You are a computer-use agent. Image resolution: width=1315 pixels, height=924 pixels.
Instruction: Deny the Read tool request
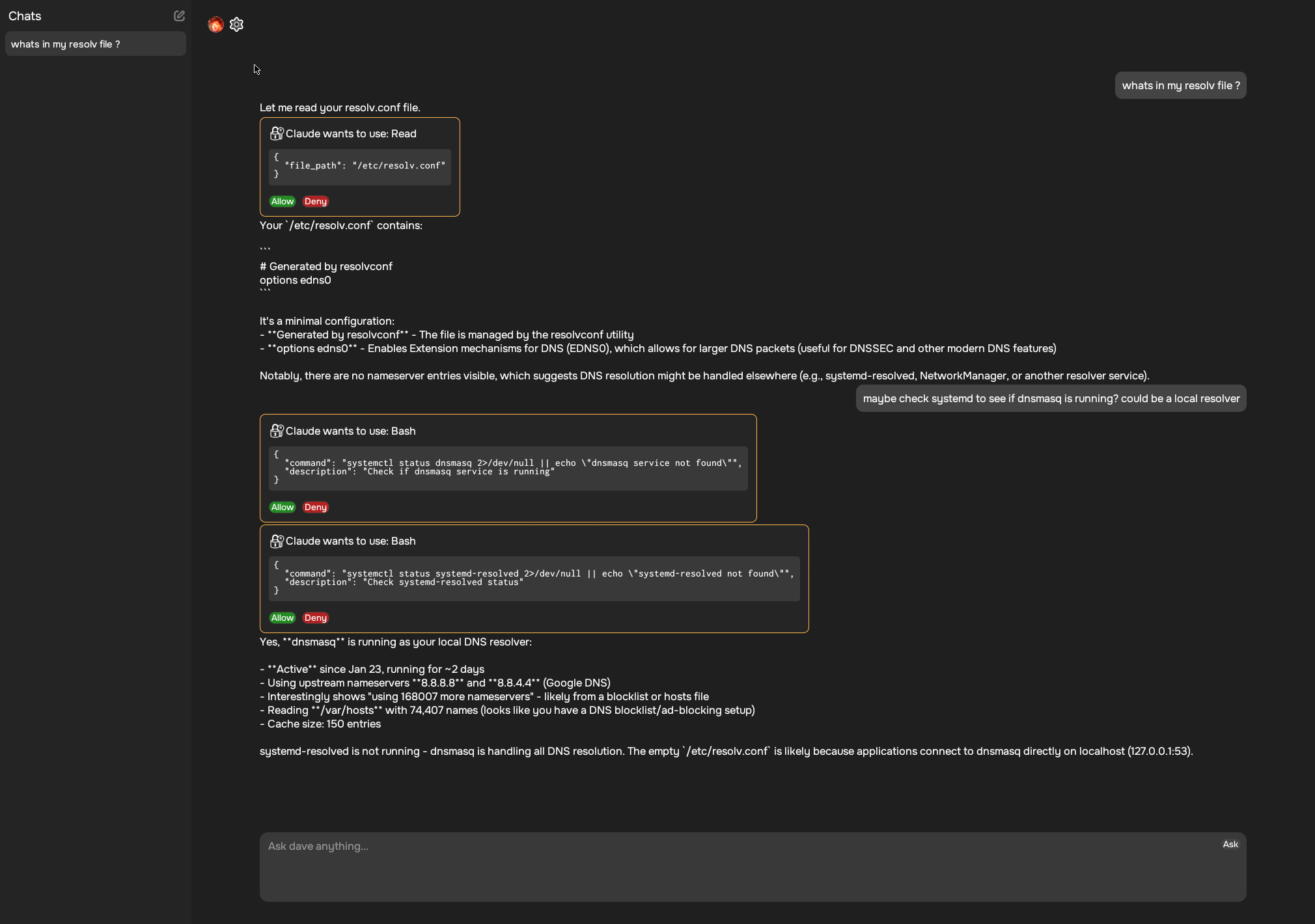click(316, 202)
